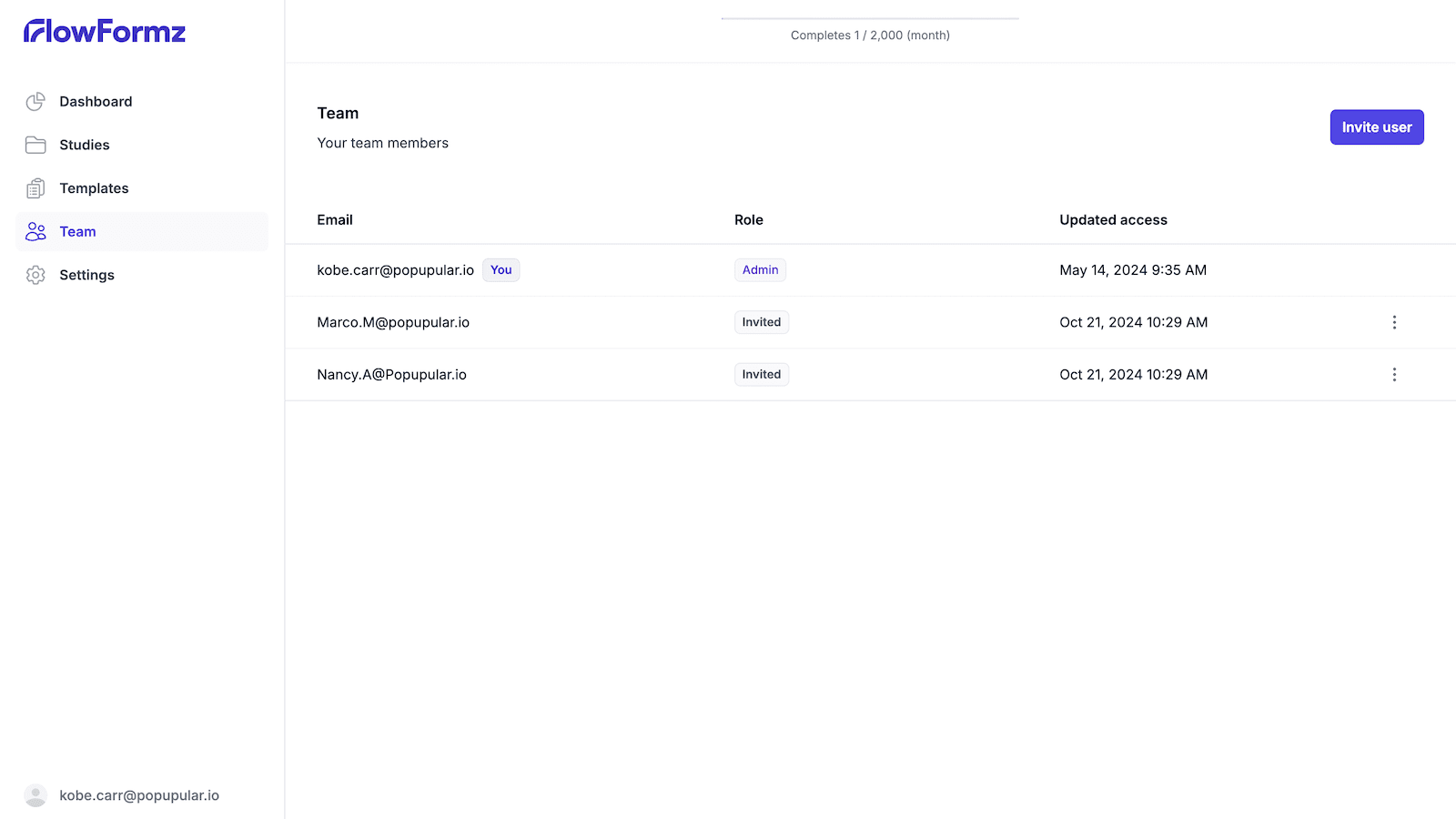
Task: Click the Invited badge for Marco.M
Action: (761, 322)
